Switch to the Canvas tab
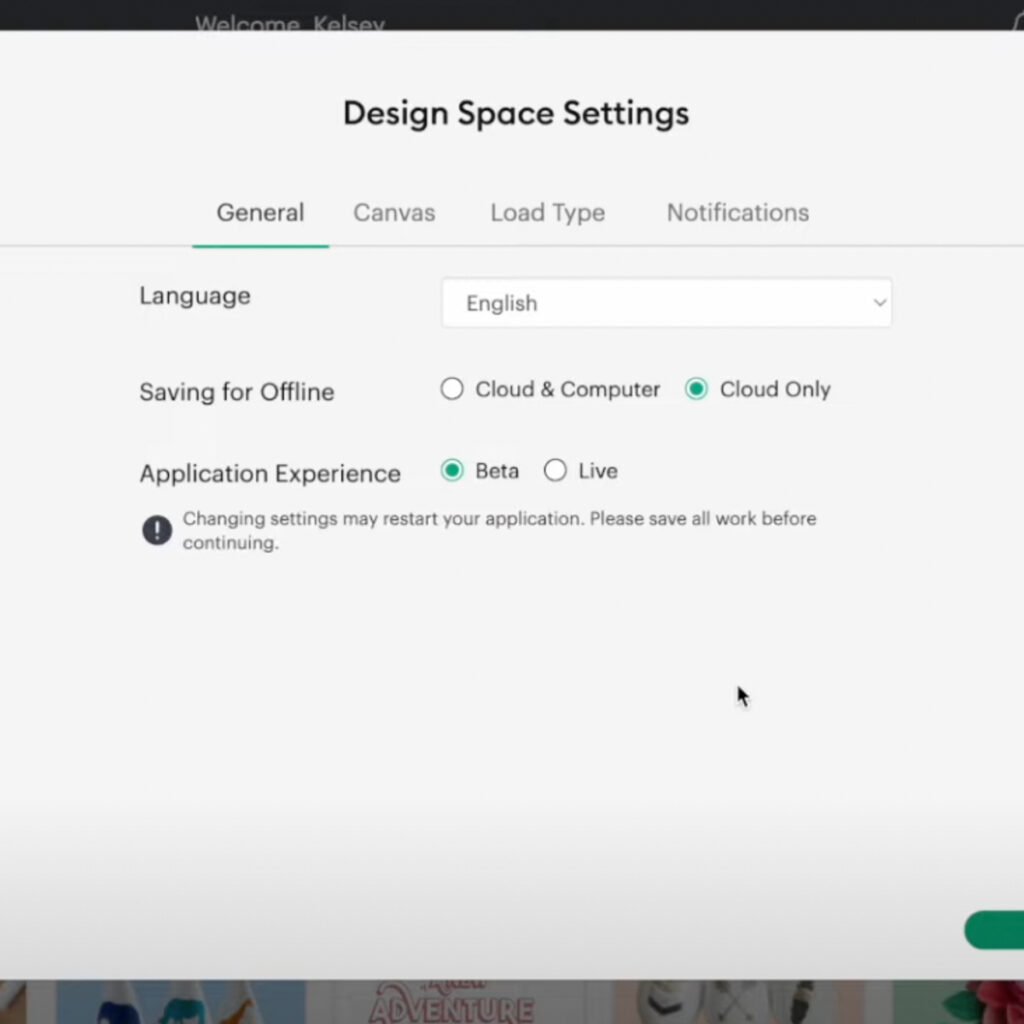 click(x=394, y=212)
